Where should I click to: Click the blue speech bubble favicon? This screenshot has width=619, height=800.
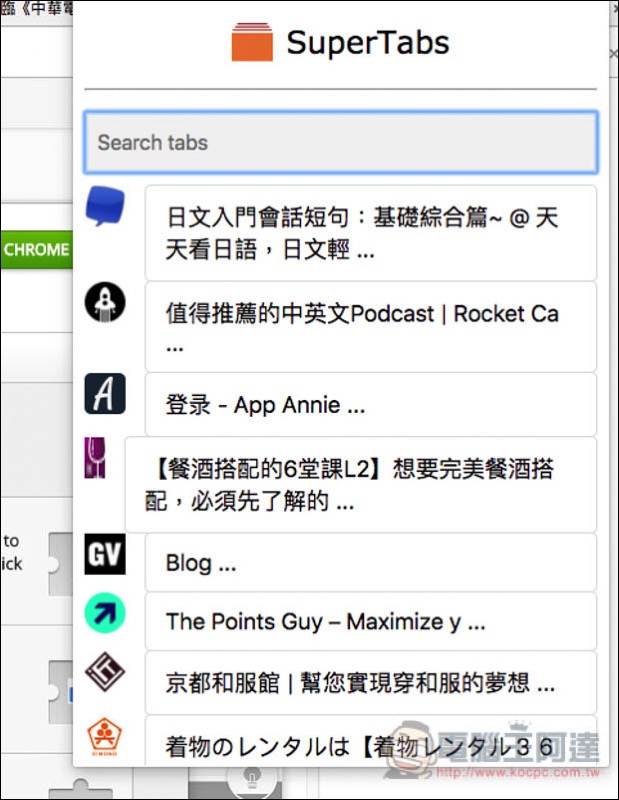tap(105, 206)
